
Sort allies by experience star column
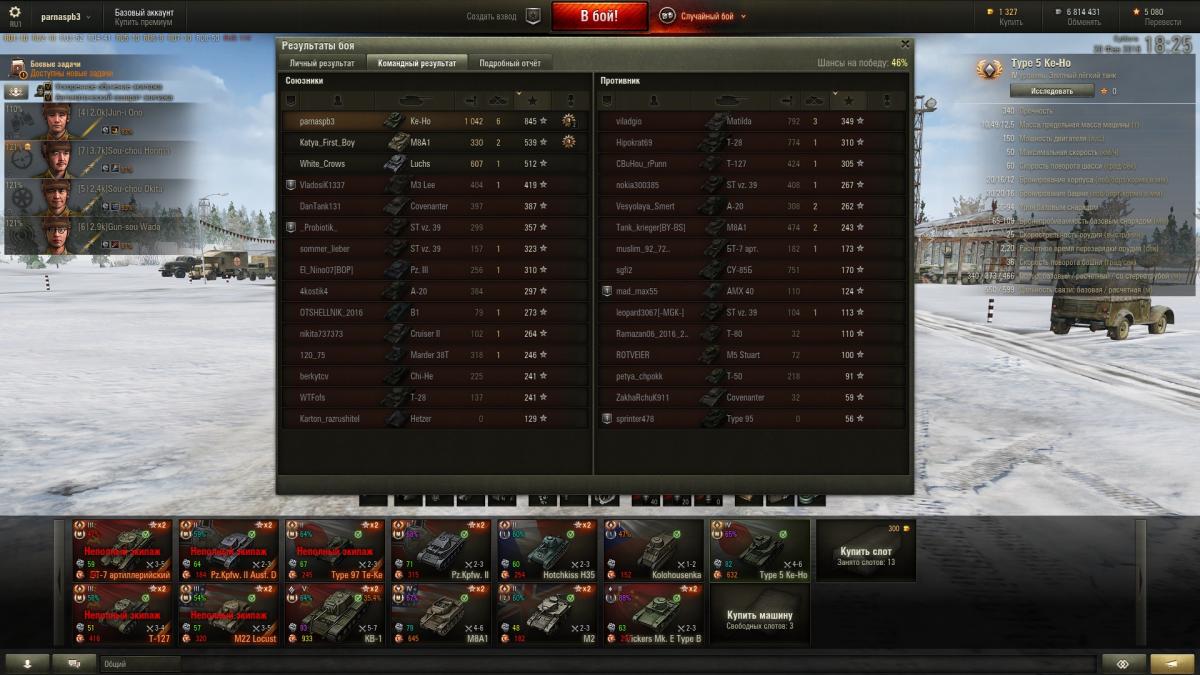(533, 101)
